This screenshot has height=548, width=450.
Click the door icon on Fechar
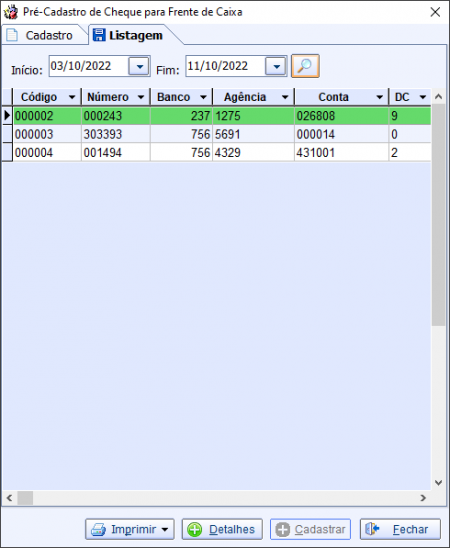coord(372,529)
